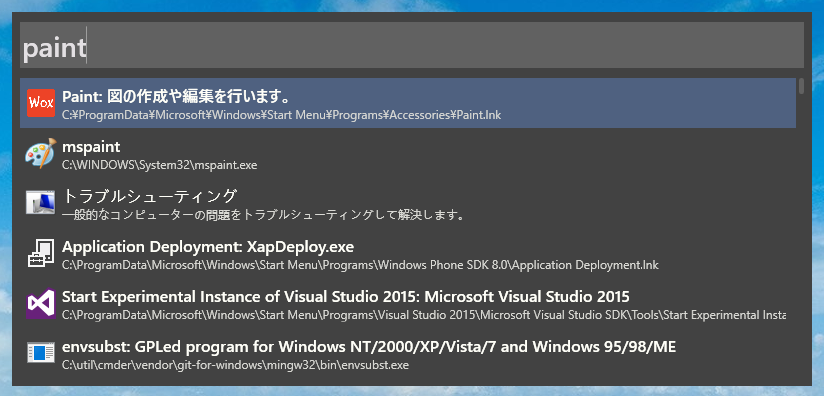This screenshot has width=824, height=396.
Task: Click the envsubst program icon
Action: (x=40, y=353)
